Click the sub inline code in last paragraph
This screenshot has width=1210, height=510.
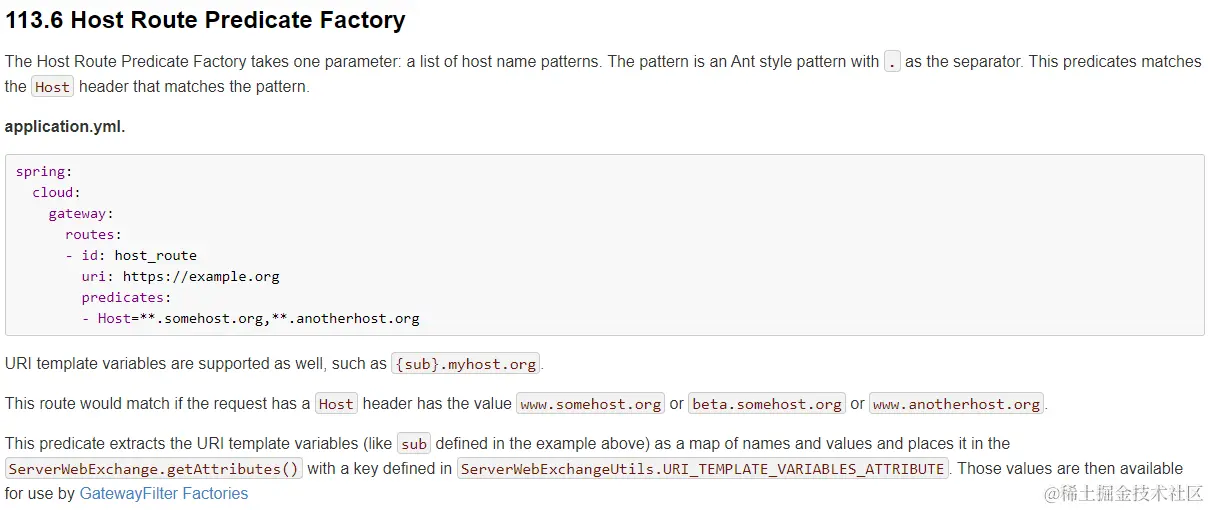click(x=414, y=444)
